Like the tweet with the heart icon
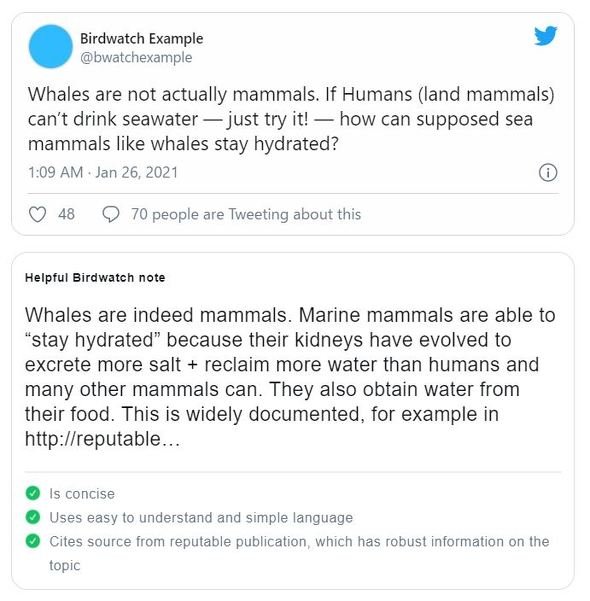This screenshot has height=601, width=590. tap(38, 214)
